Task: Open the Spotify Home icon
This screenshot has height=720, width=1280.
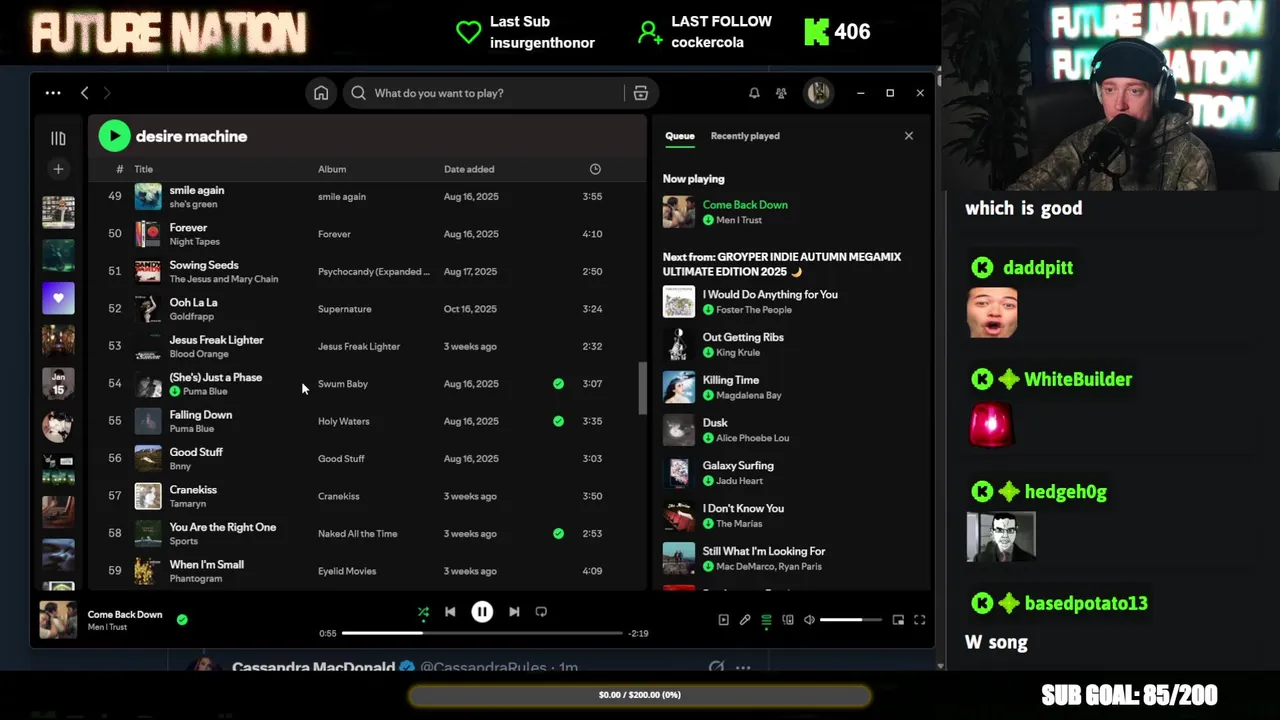Action: 321,93
